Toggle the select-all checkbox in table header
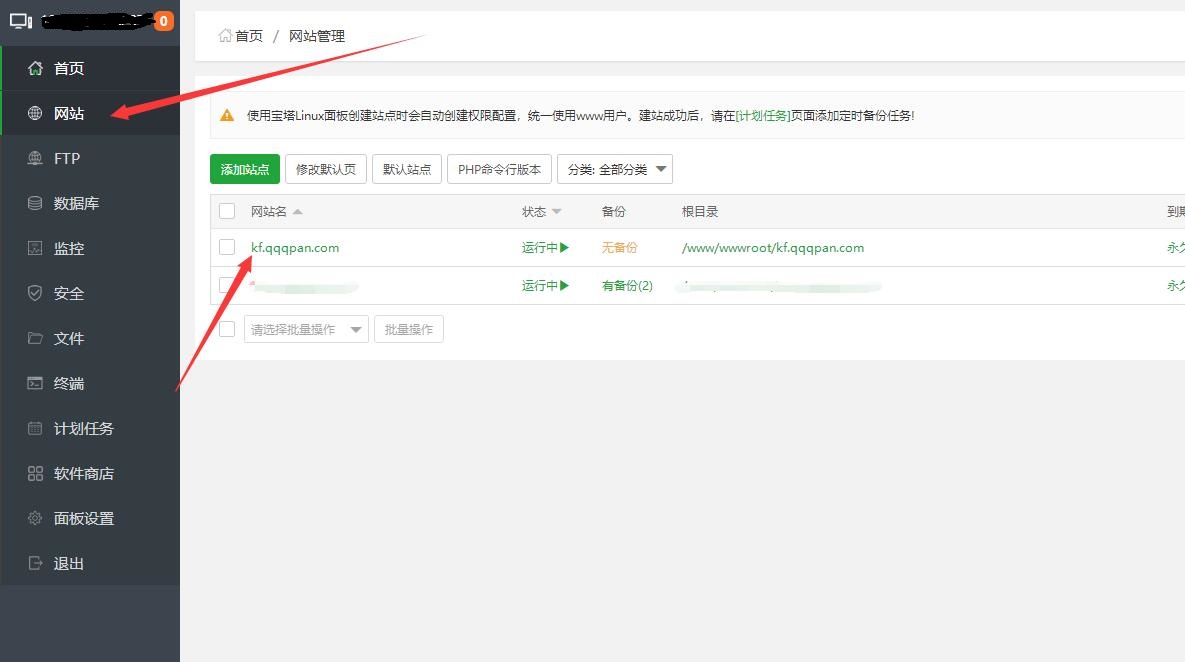The width and height of the screenshot is (1185, 662). click(227, 211)
